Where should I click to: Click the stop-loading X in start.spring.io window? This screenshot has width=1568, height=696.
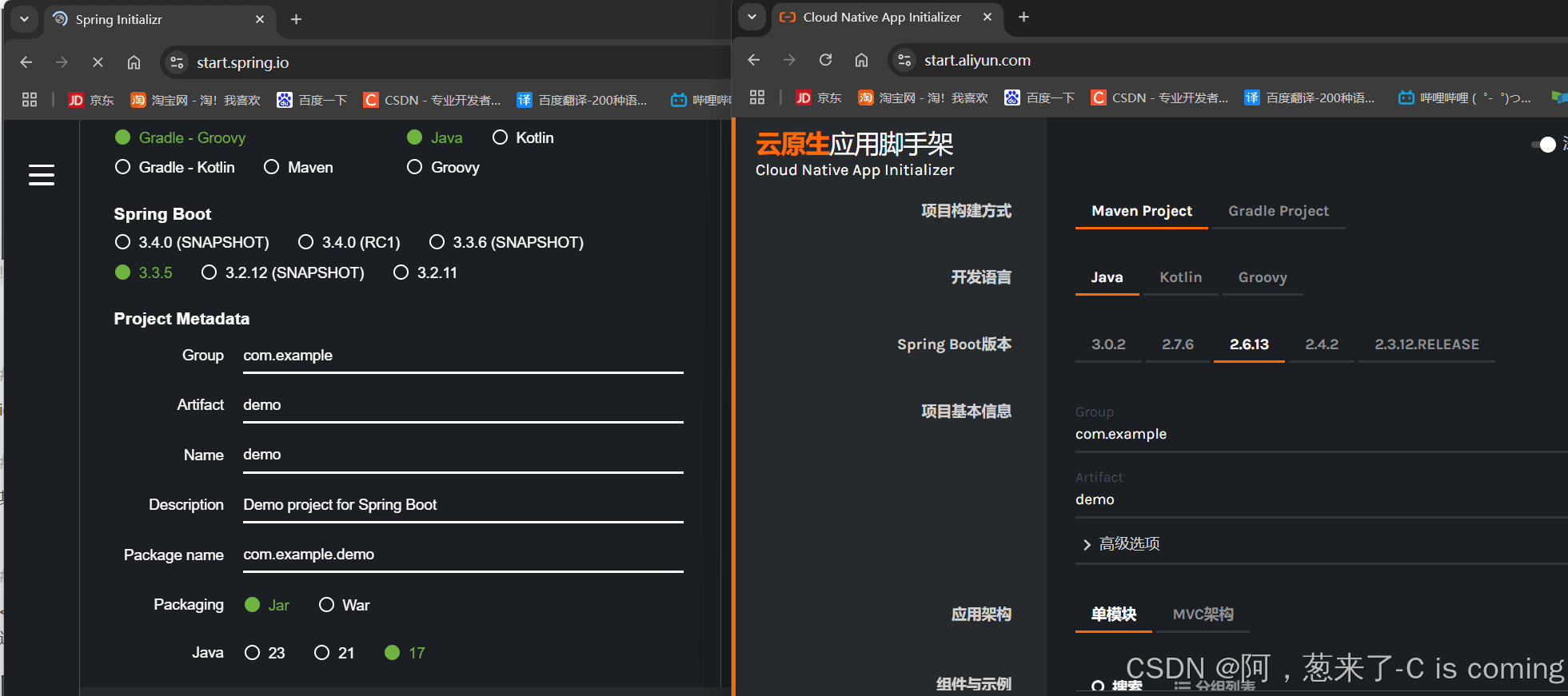[x=98, y=62]
